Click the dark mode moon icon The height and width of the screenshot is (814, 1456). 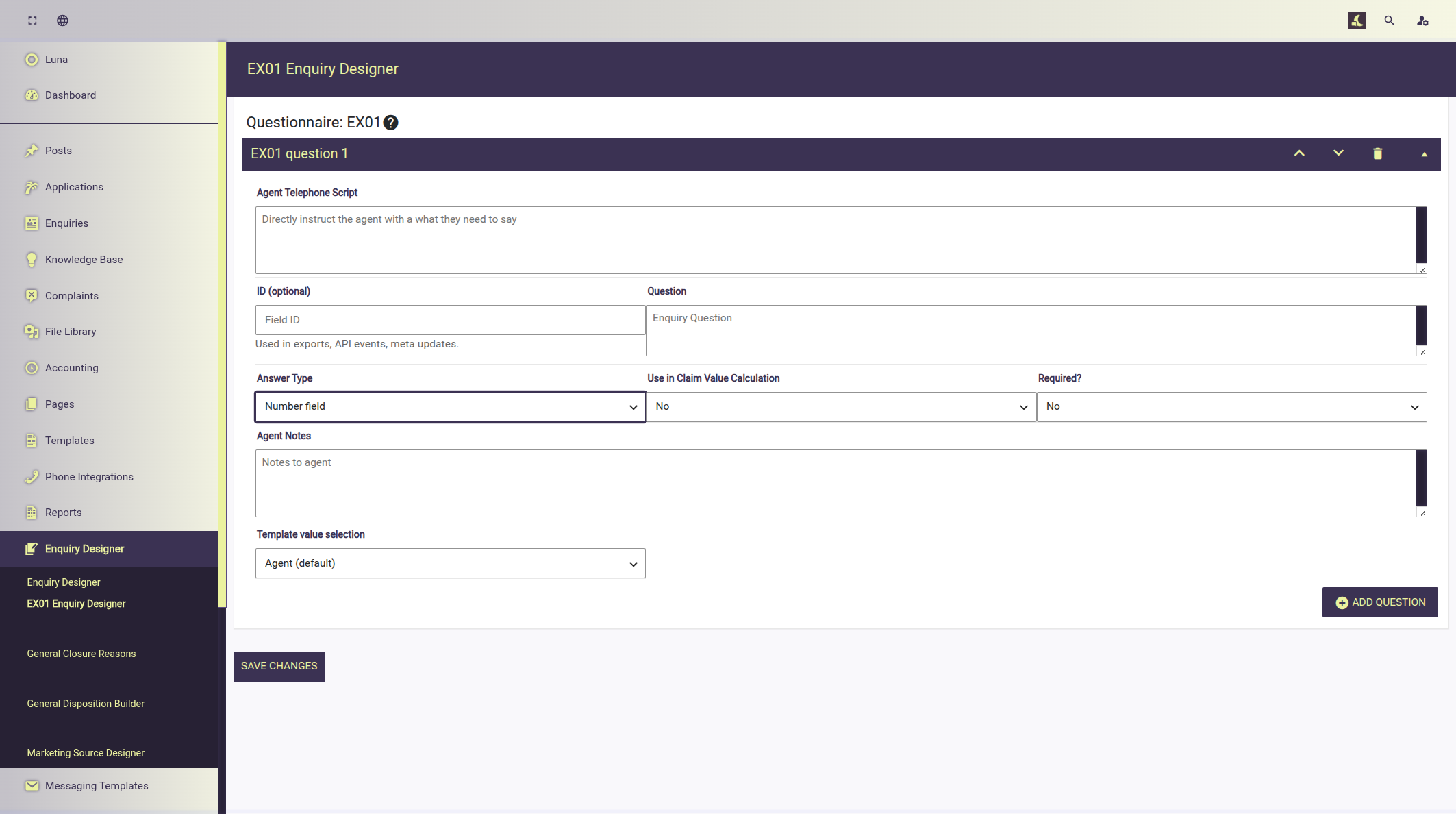click(x=1357, y=21)
